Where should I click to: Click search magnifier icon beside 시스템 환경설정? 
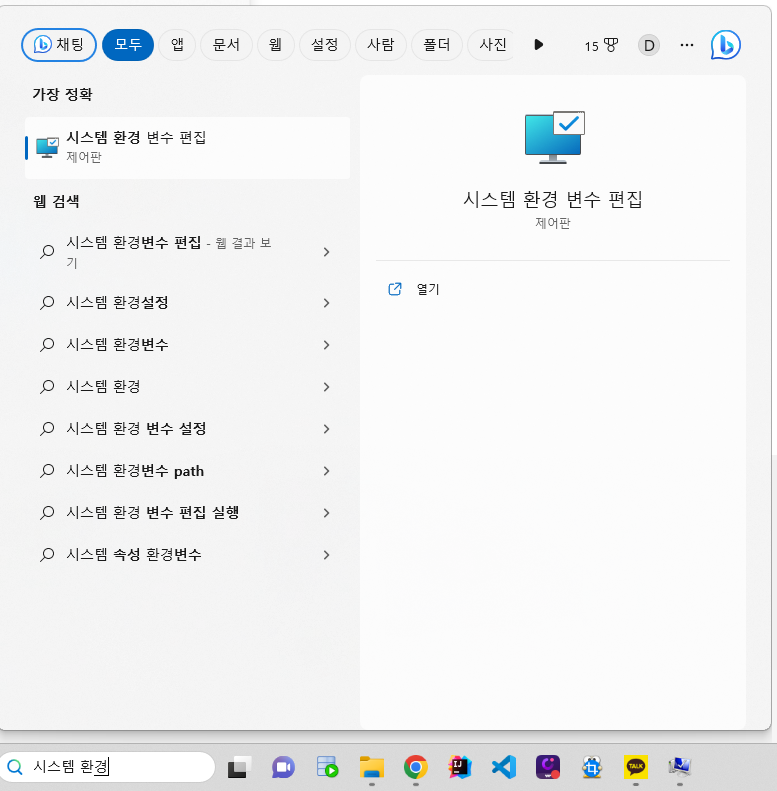point(47,303)
